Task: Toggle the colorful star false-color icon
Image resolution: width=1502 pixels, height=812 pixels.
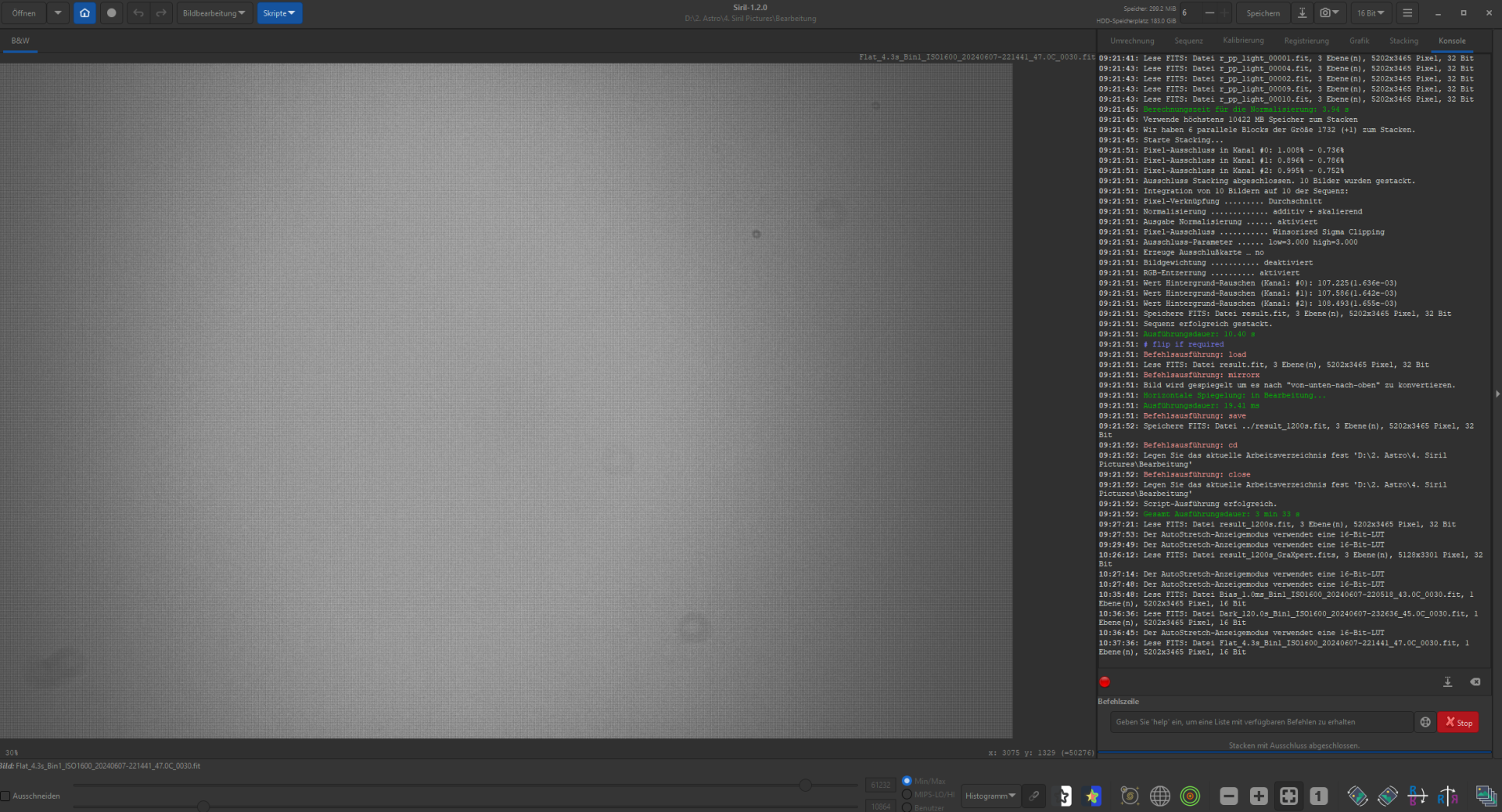Action: (x=1093, y=796)
